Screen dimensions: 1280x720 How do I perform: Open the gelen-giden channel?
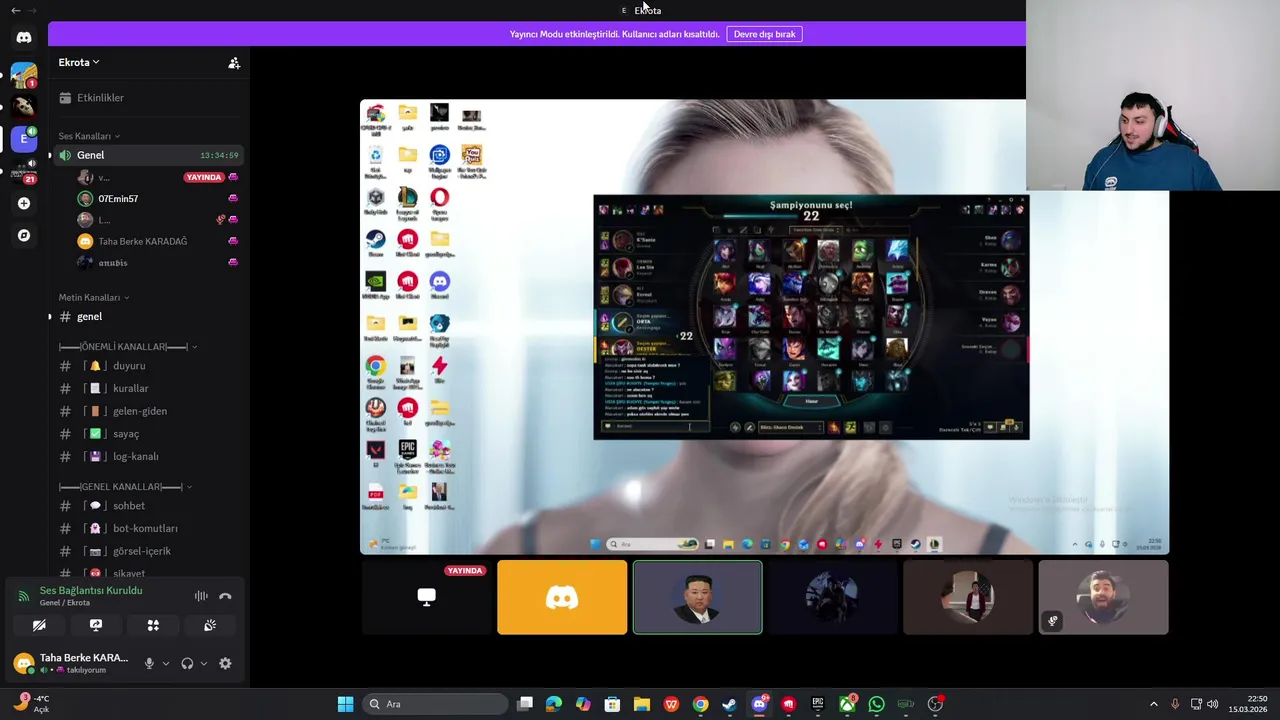(x=149, y=411)
